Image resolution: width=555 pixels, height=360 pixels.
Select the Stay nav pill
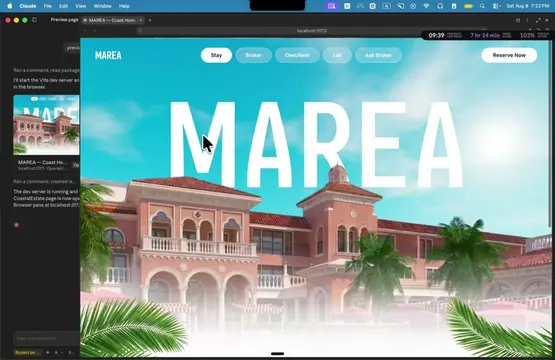[x=216, y=55]
